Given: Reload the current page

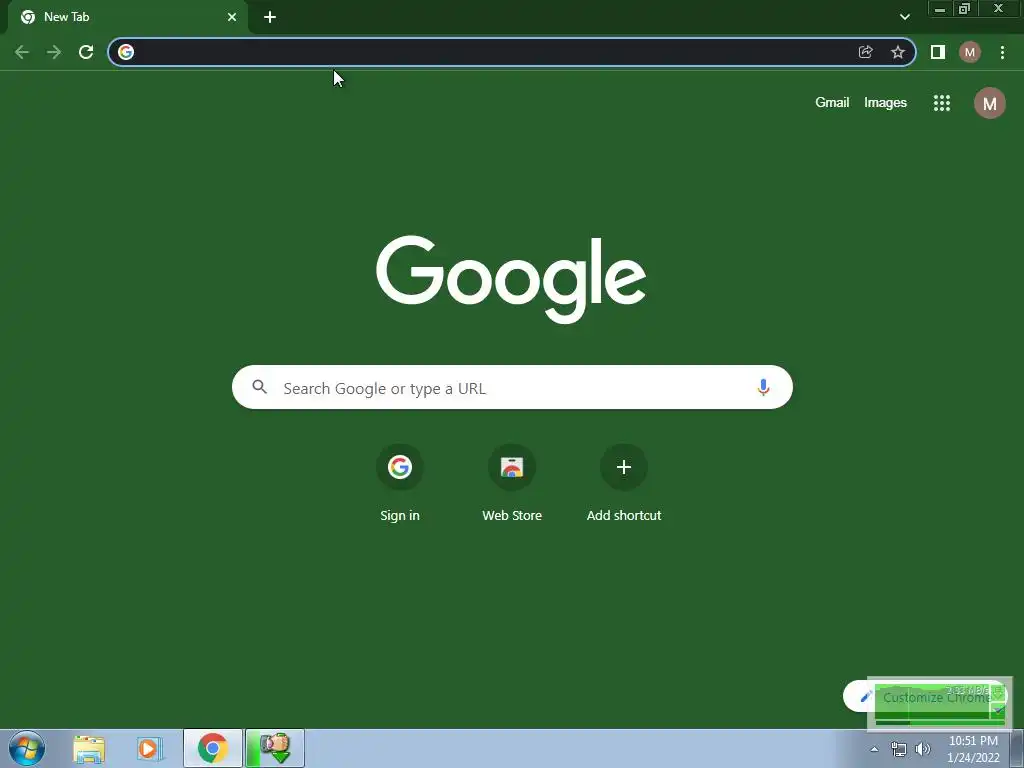Looking at the screenshot, I should [x=86, y=52].
